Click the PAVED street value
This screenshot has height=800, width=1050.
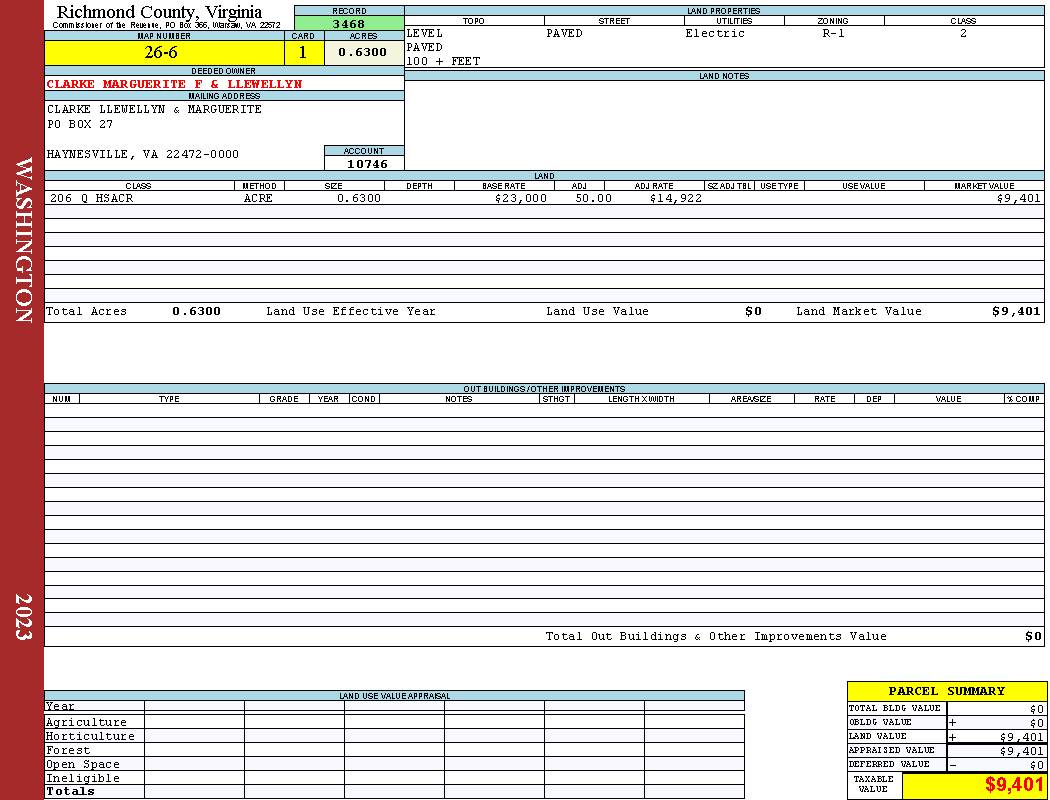pos(564,33)
